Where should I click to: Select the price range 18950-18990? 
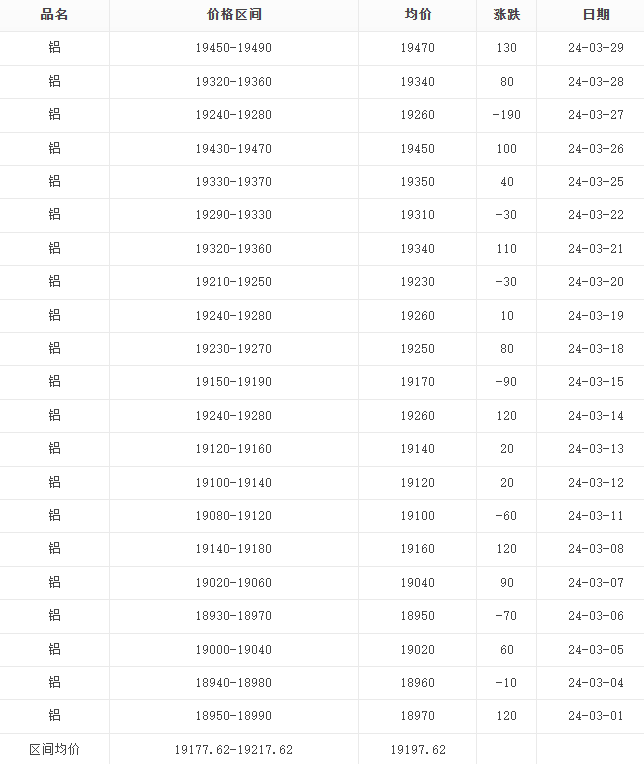[234, 716]
